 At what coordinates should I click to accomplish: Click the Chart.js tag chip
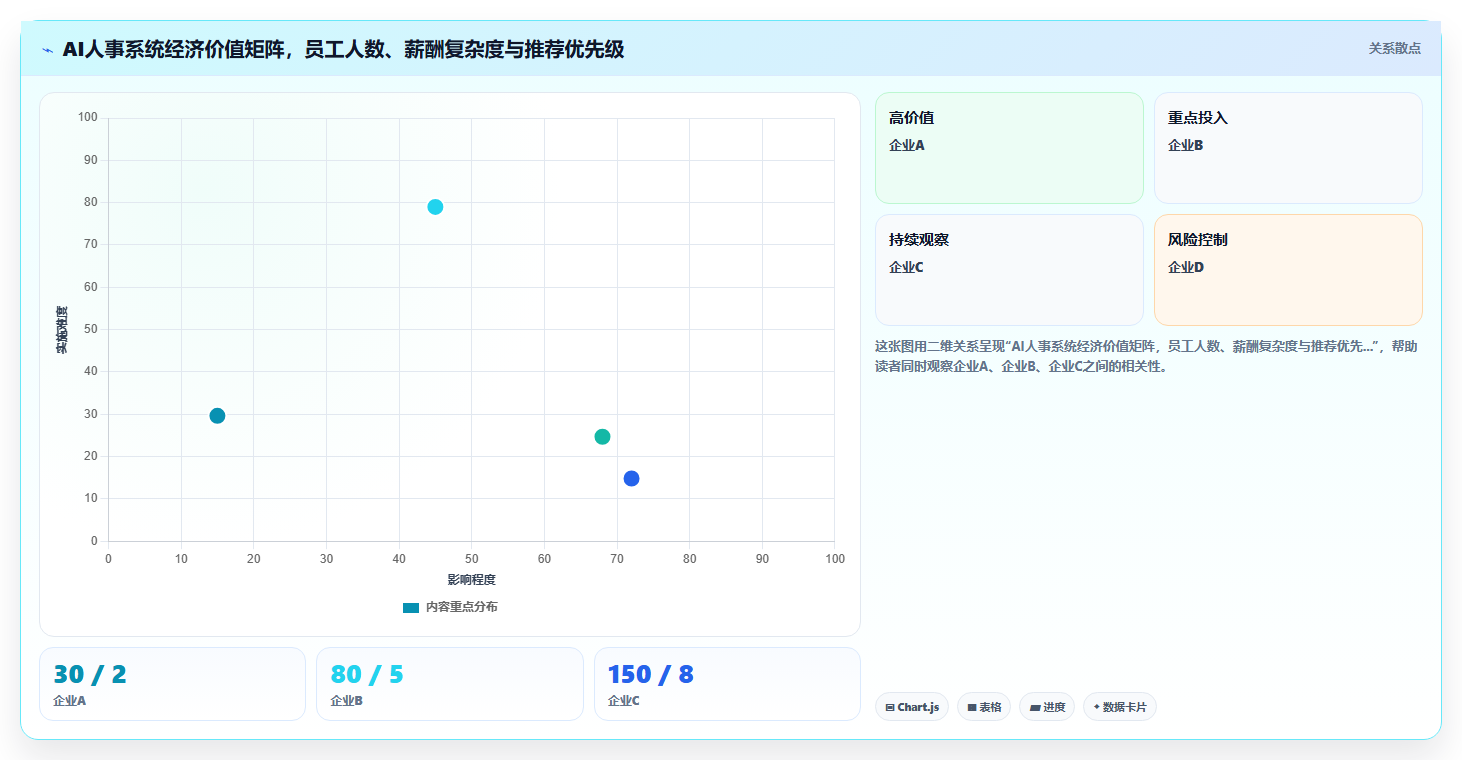click(x=912, y=707)
